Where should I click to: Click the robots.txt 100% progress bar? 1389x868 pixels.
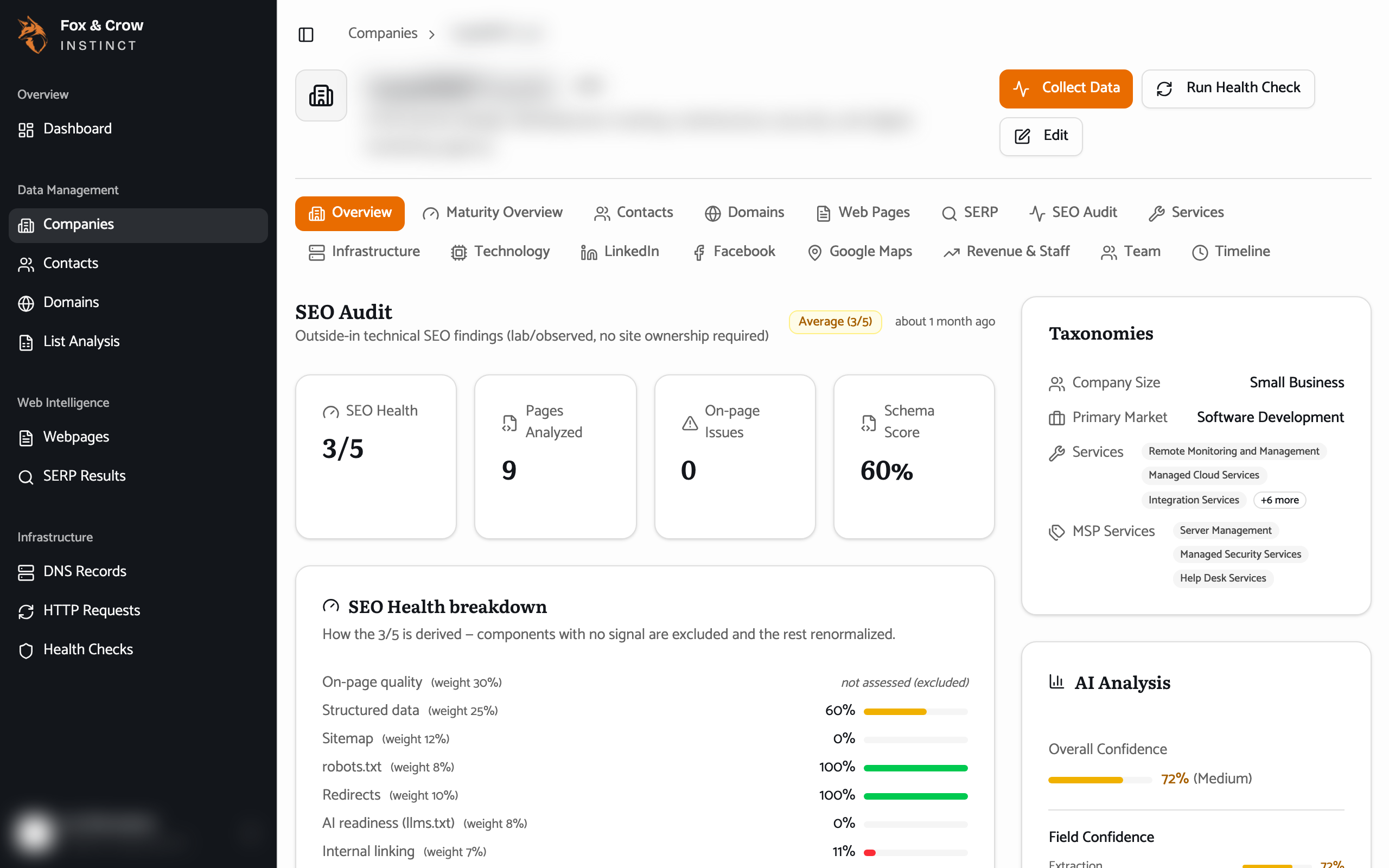click(915, 768)
